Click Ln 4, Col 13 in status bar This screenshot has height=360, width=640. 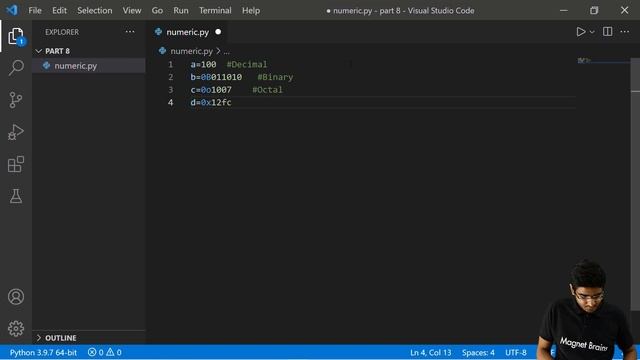point(431,352)
